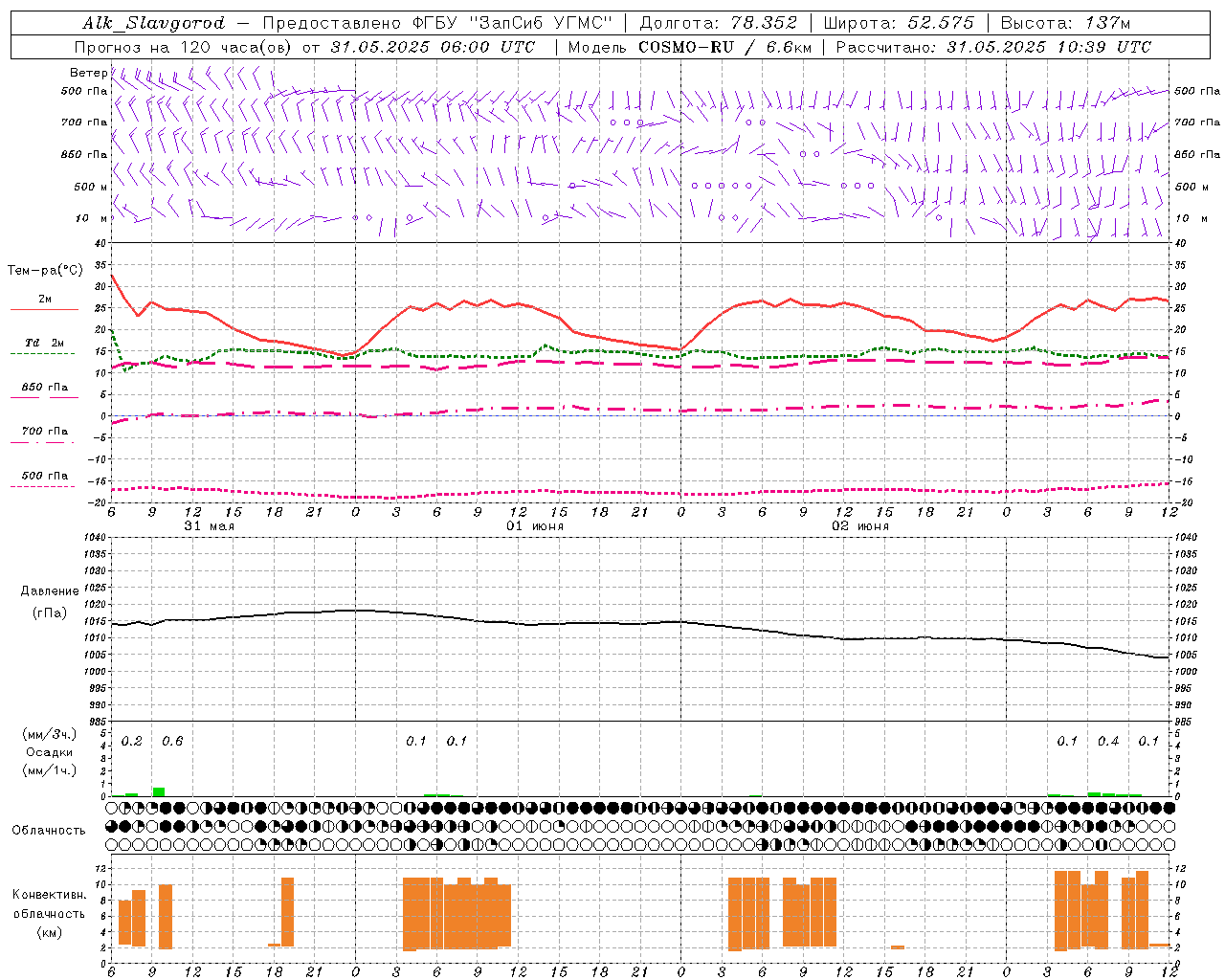Screen dimensions: 1225x980
Task: Click the 0.2 precipitation amount value
Action: (131, 742)
